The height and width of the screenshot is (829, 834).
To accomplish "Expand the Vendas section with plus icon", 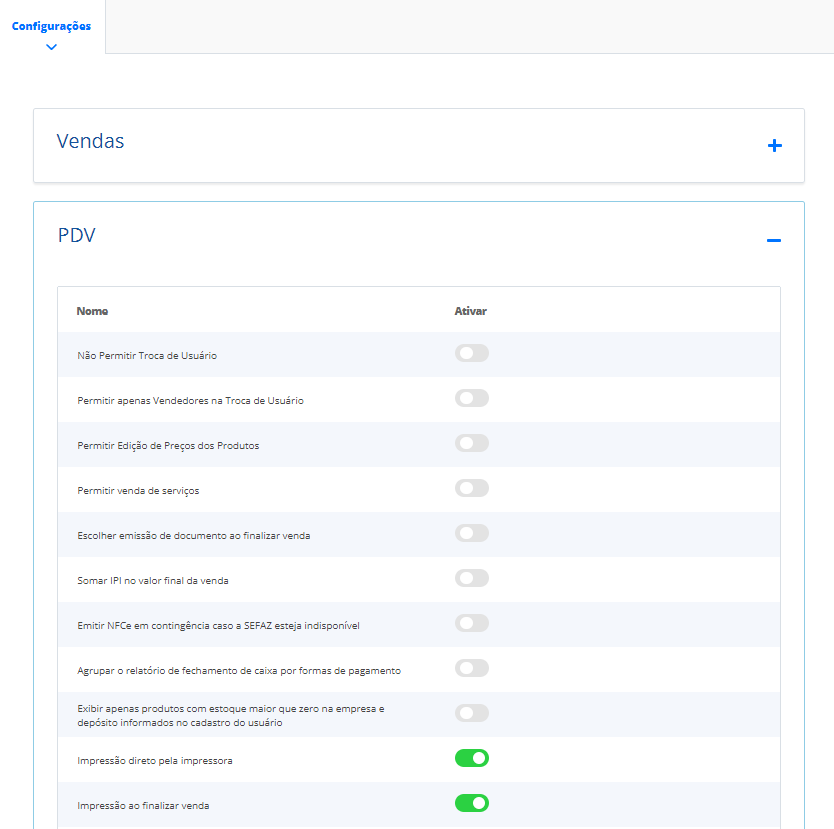I will 774,145.
